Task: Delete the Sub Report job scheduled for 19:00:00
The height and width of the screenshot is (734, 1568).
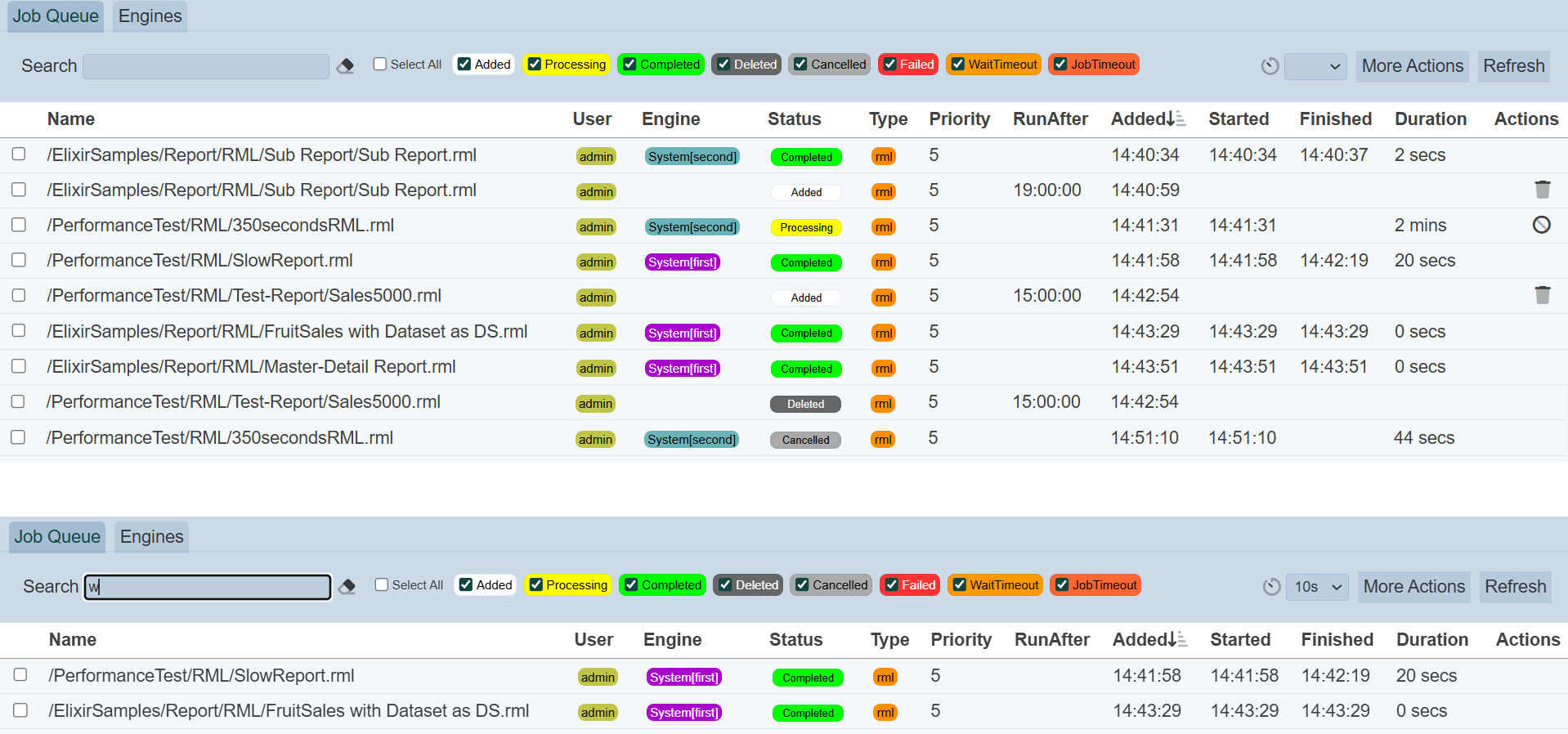Action: pos(1542,190)
